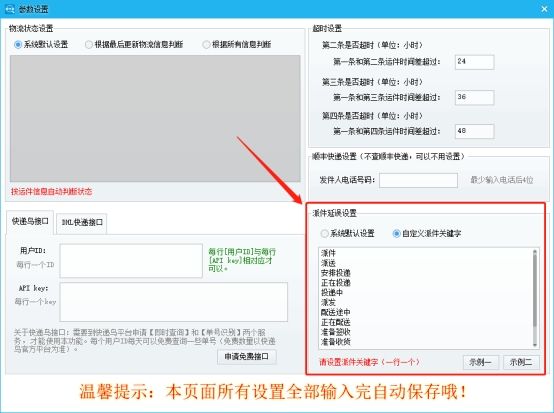Click the 派送 keyword line
Viewport: 554px width, 413px height.
328,263
